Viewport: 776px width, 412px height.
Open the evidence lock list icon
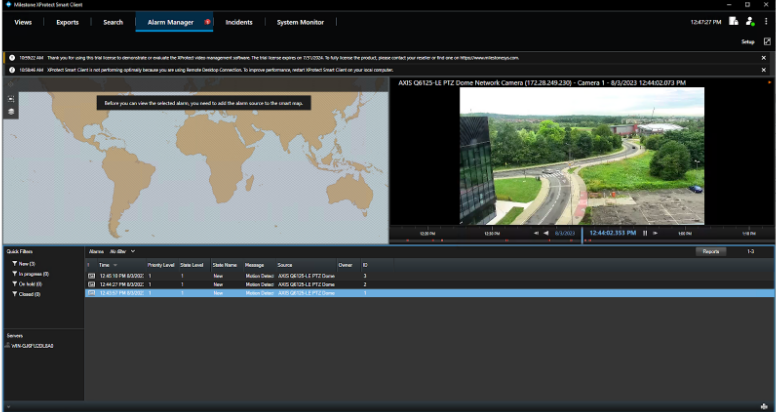point(733,21)
